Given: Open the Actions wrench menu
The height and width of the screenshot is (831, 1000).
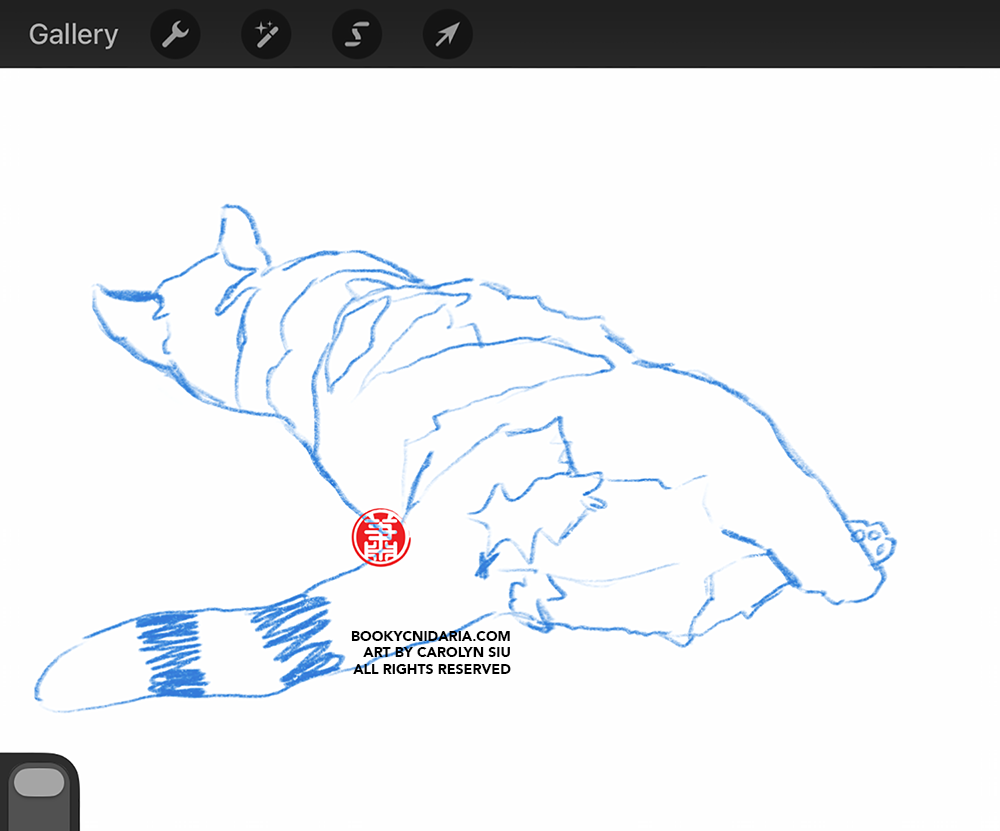Looking at the screenshot, I should click(175, 35).
